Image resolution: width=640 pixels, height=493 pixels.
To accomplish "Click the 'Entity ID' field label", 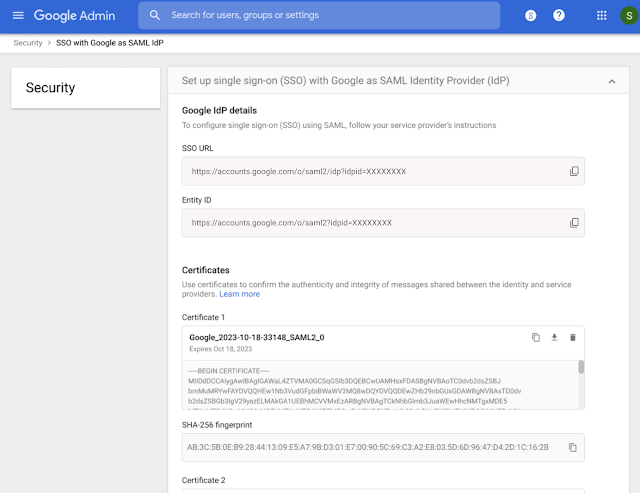I will coord(196,200).
